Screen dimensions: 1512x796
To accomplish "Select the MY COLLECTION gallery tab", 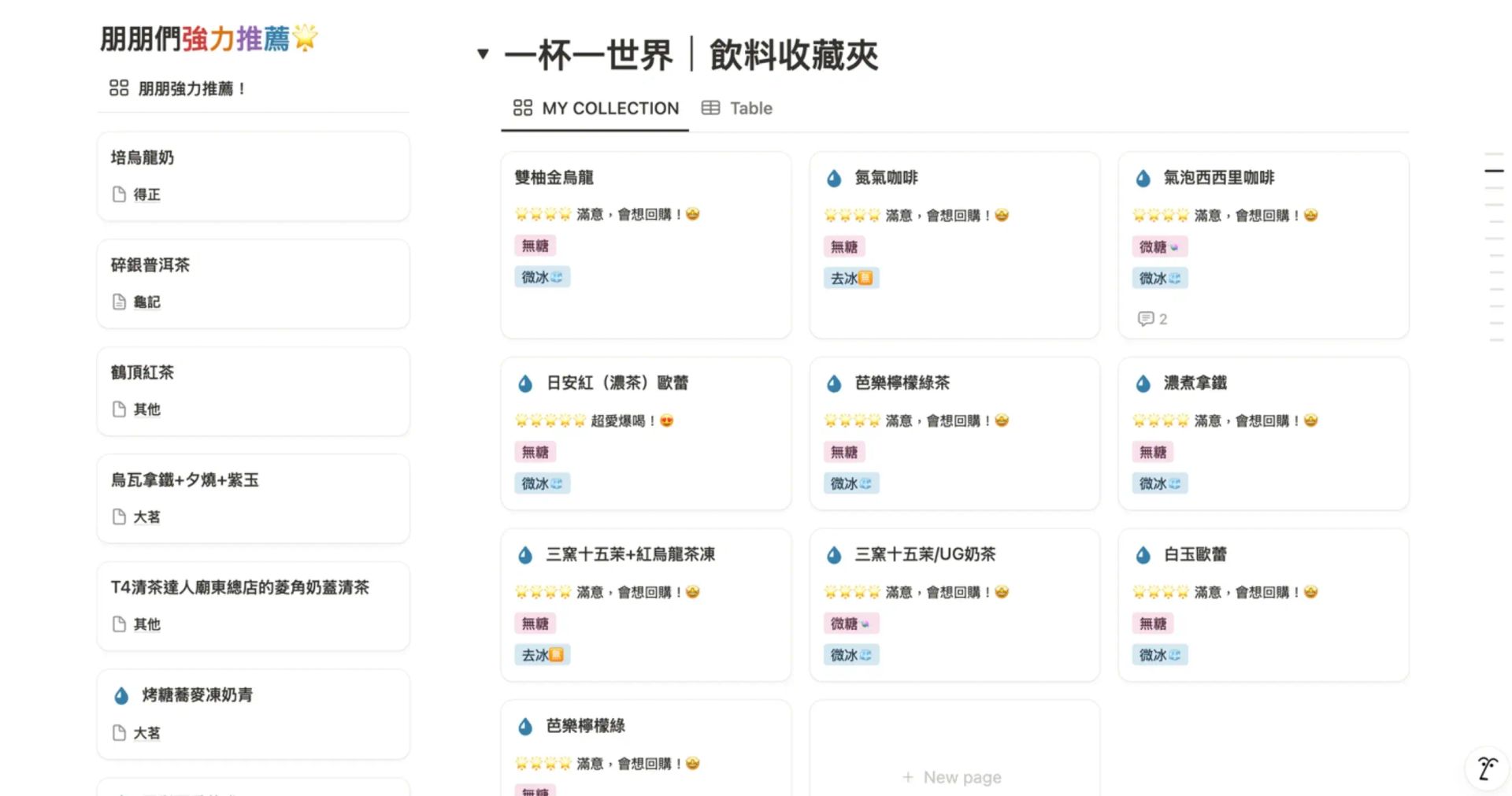I will pyautogui.click(x=596, y=109).
